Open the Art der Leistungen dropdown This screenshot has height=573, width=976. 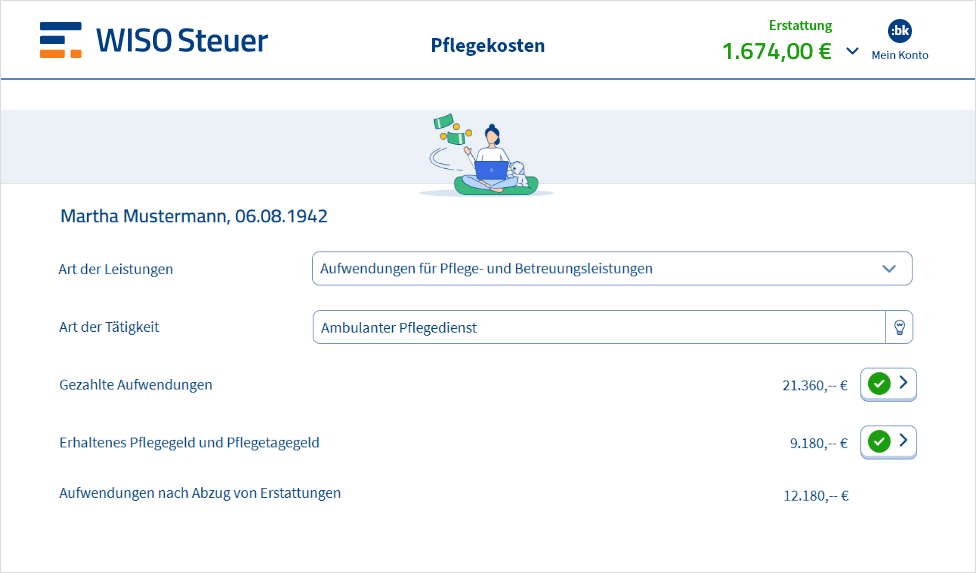600,269
